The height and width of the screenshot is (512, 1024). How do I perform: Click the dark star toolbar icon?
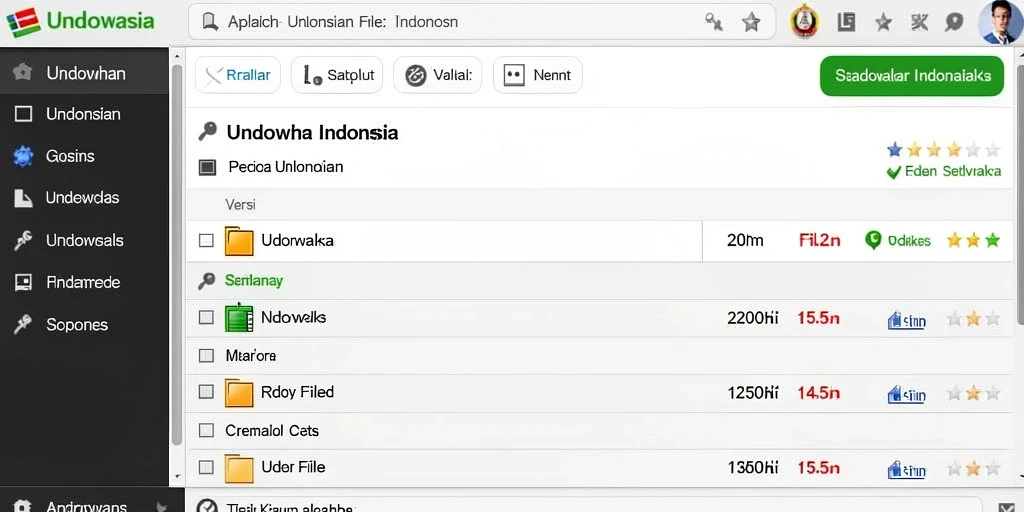(883, 22)
